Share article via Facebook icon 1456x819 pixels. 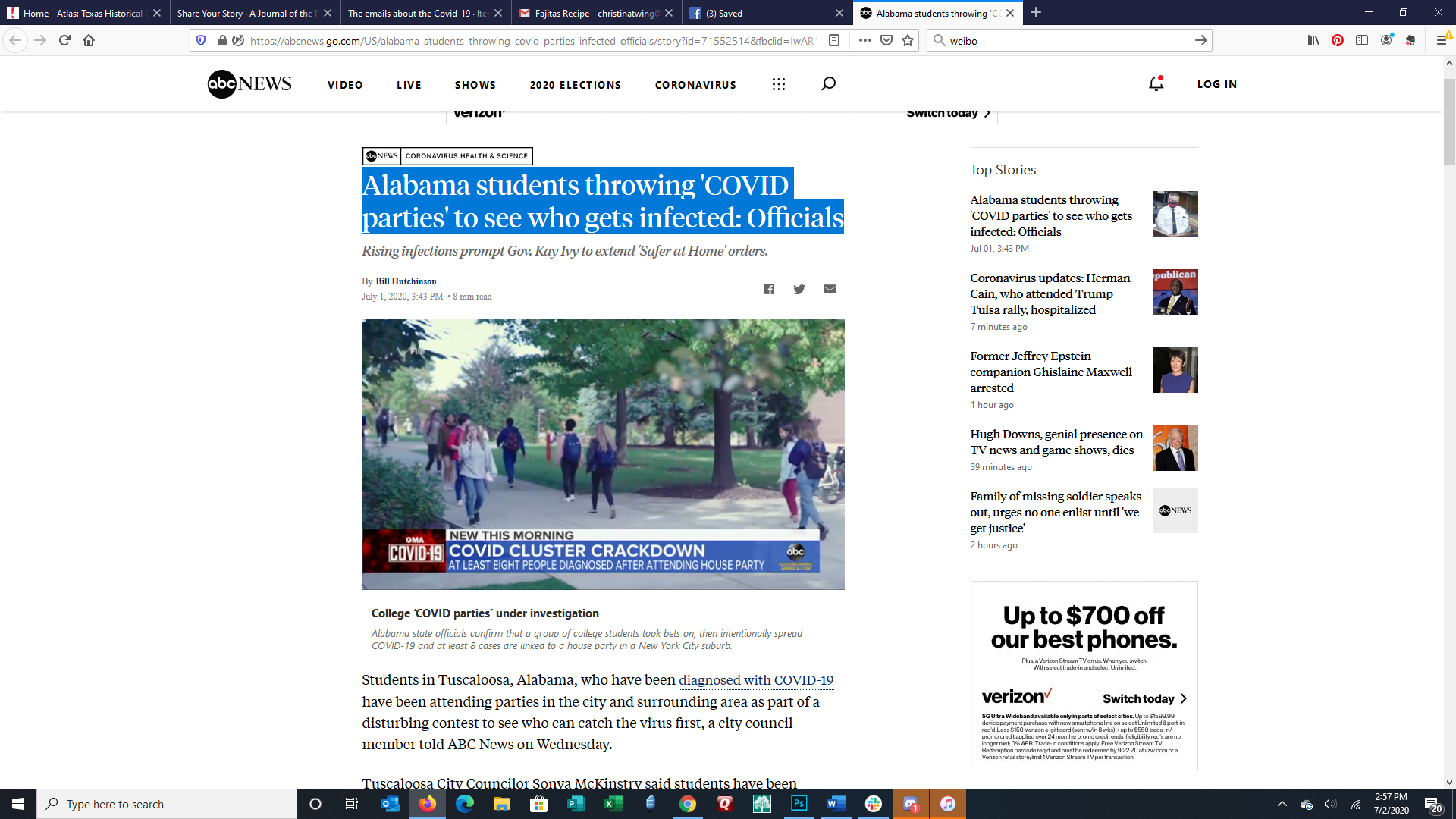coord(769,289)
